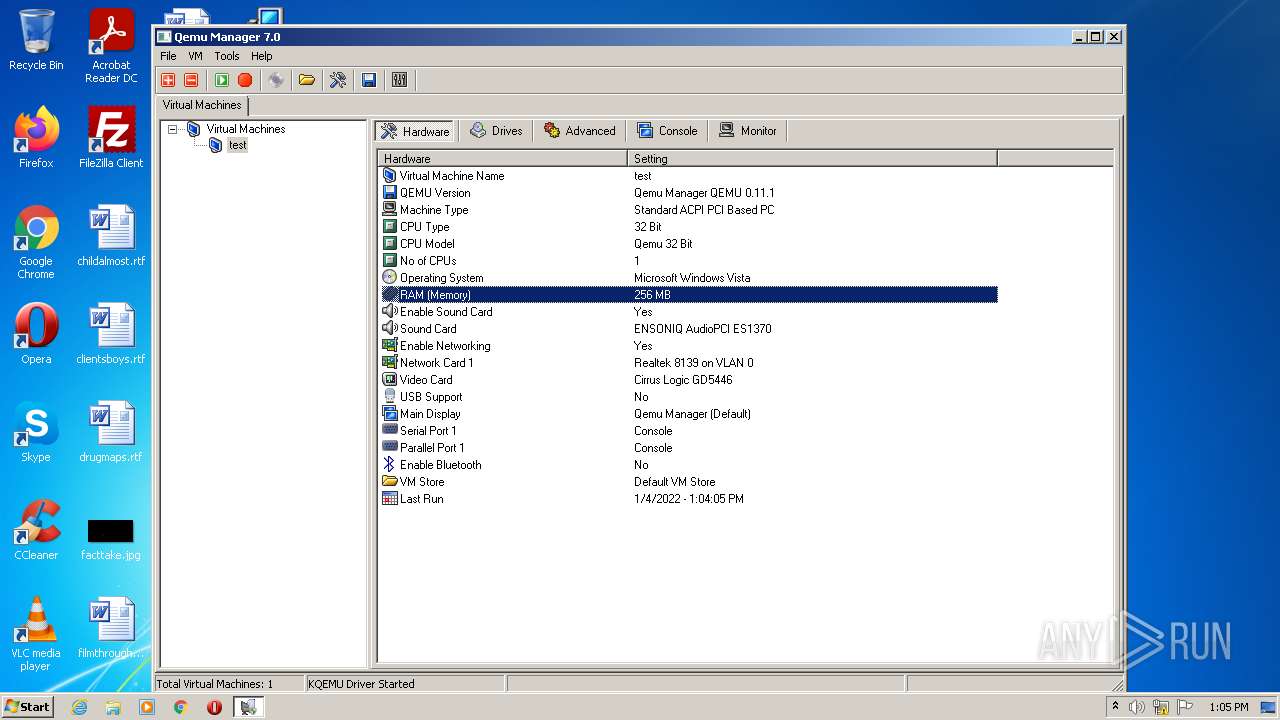Open the tools wrench-and-screwdriver toolbar icon

(x=338, y=80)
